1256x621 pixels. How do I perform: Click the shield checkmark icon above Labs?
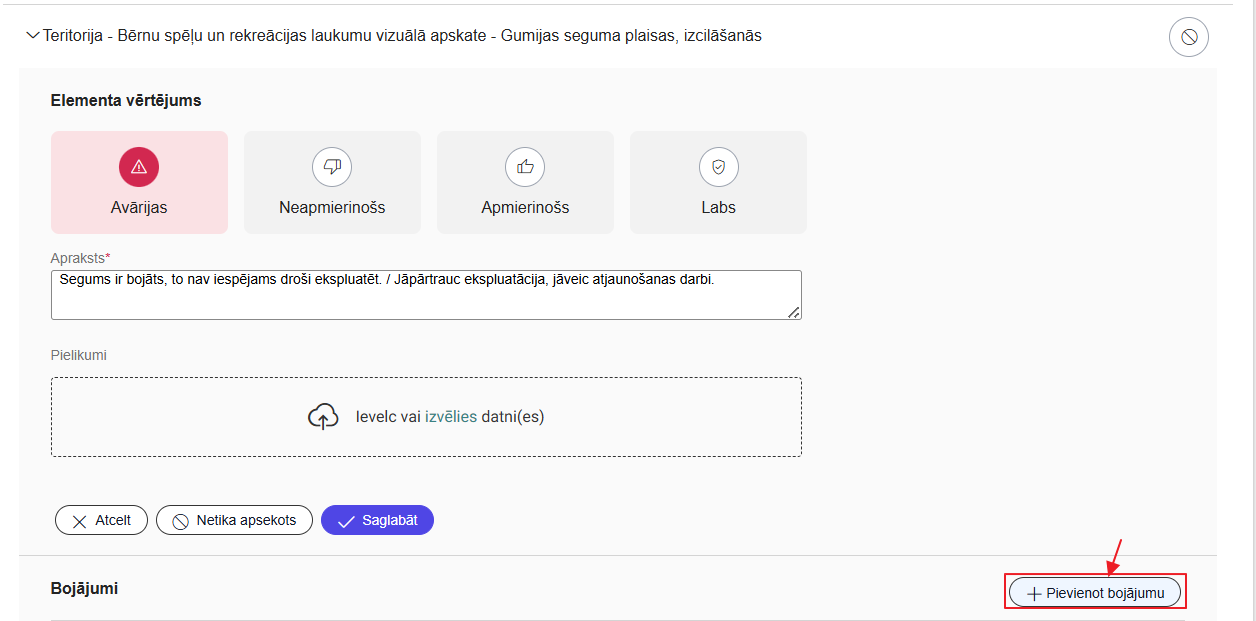[x=718, y=167]
